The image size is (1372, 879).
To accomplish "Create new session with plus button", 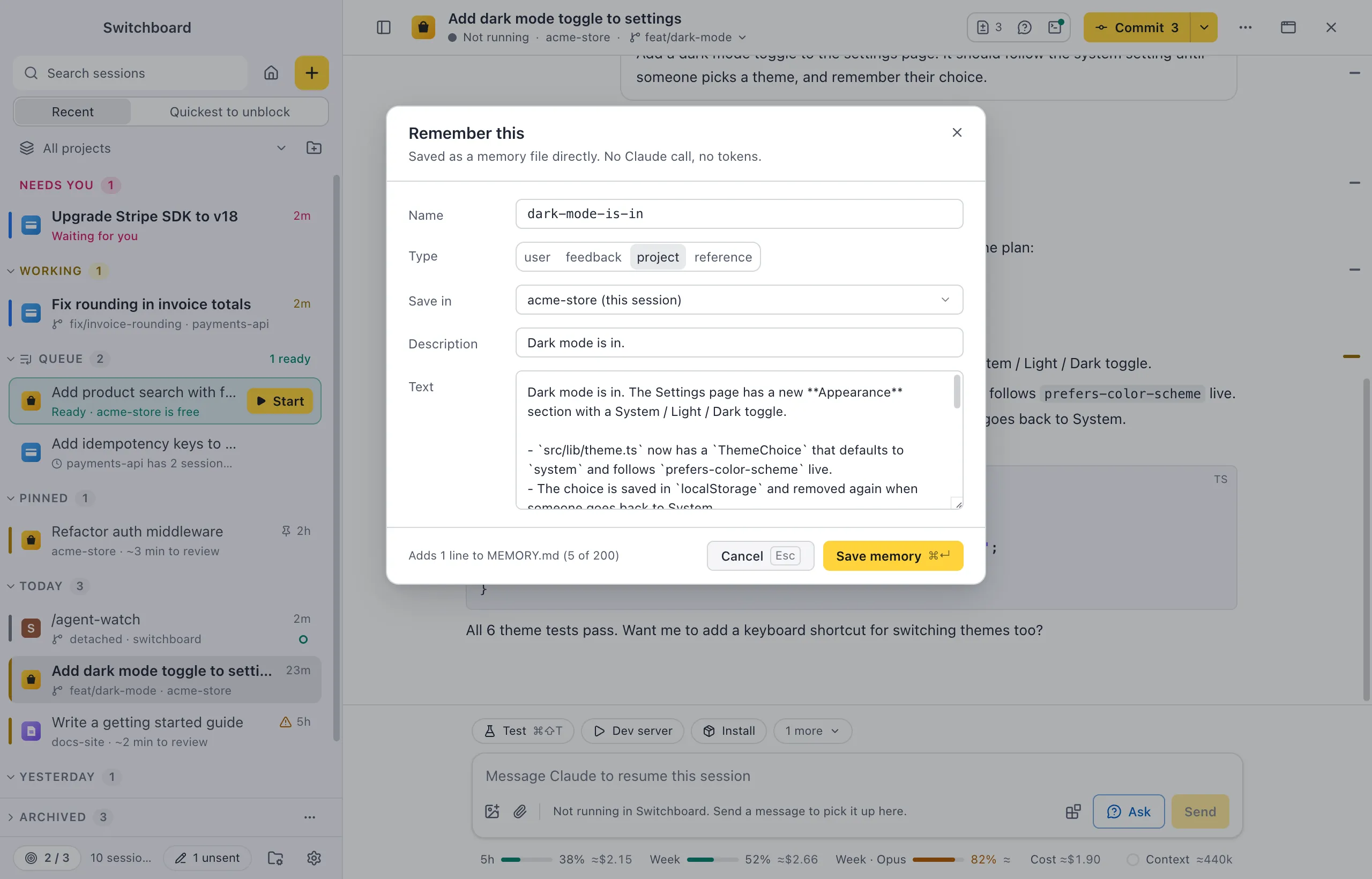I will pyautogui.click(x=311, y=73).
